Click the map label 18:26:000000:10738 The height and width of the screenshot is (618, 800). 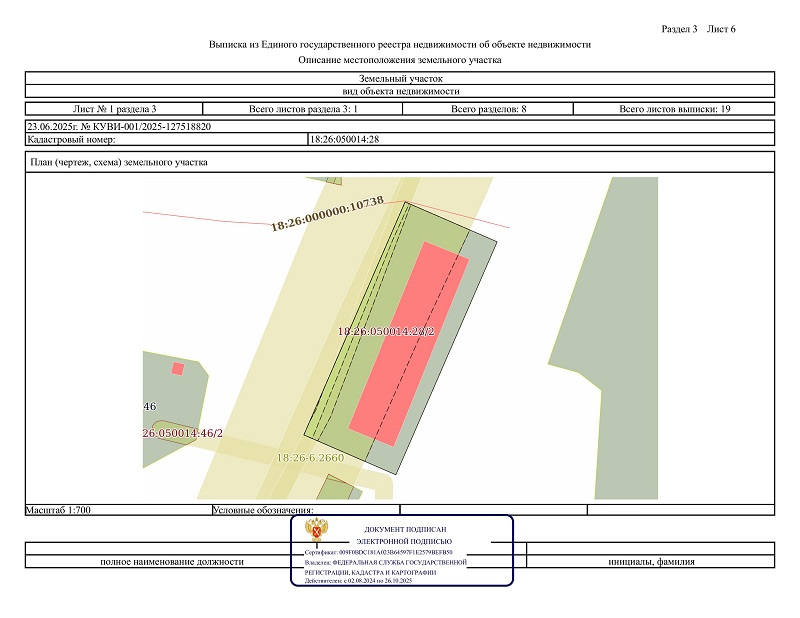(327, 214)
